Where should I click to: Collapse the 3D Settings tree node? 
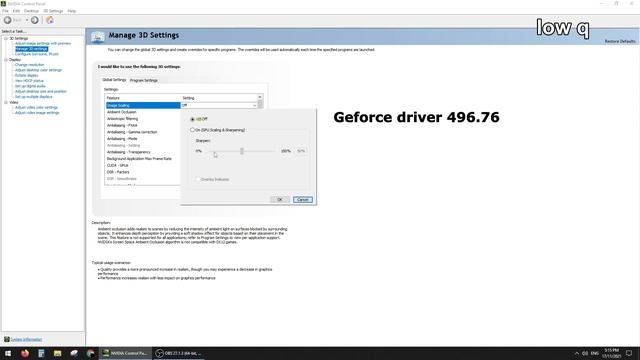pos(6,38)
